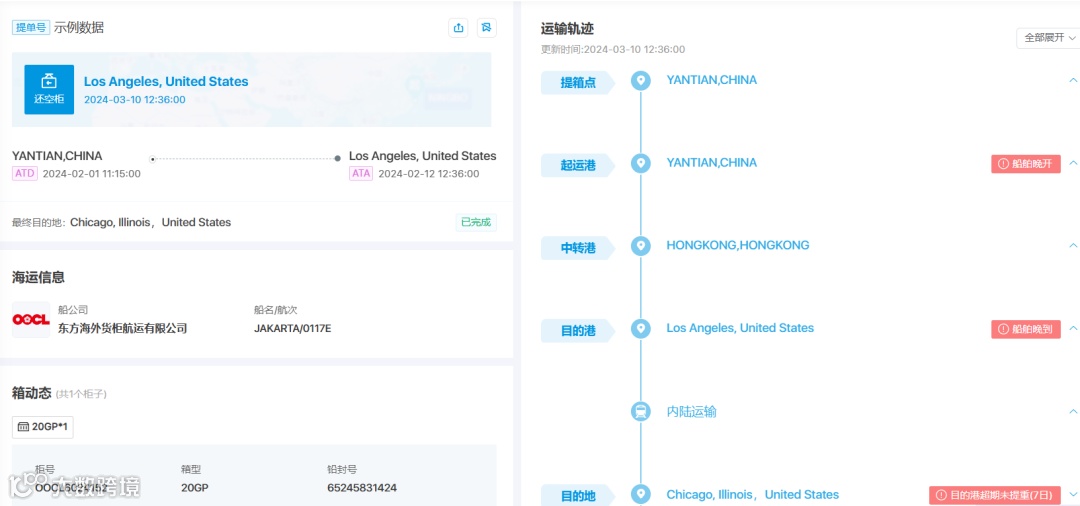The width and height of the screenshot is (1080, 506).
Task: Click arrival time 2024-02-12 12:36:00
Action: 428,173
